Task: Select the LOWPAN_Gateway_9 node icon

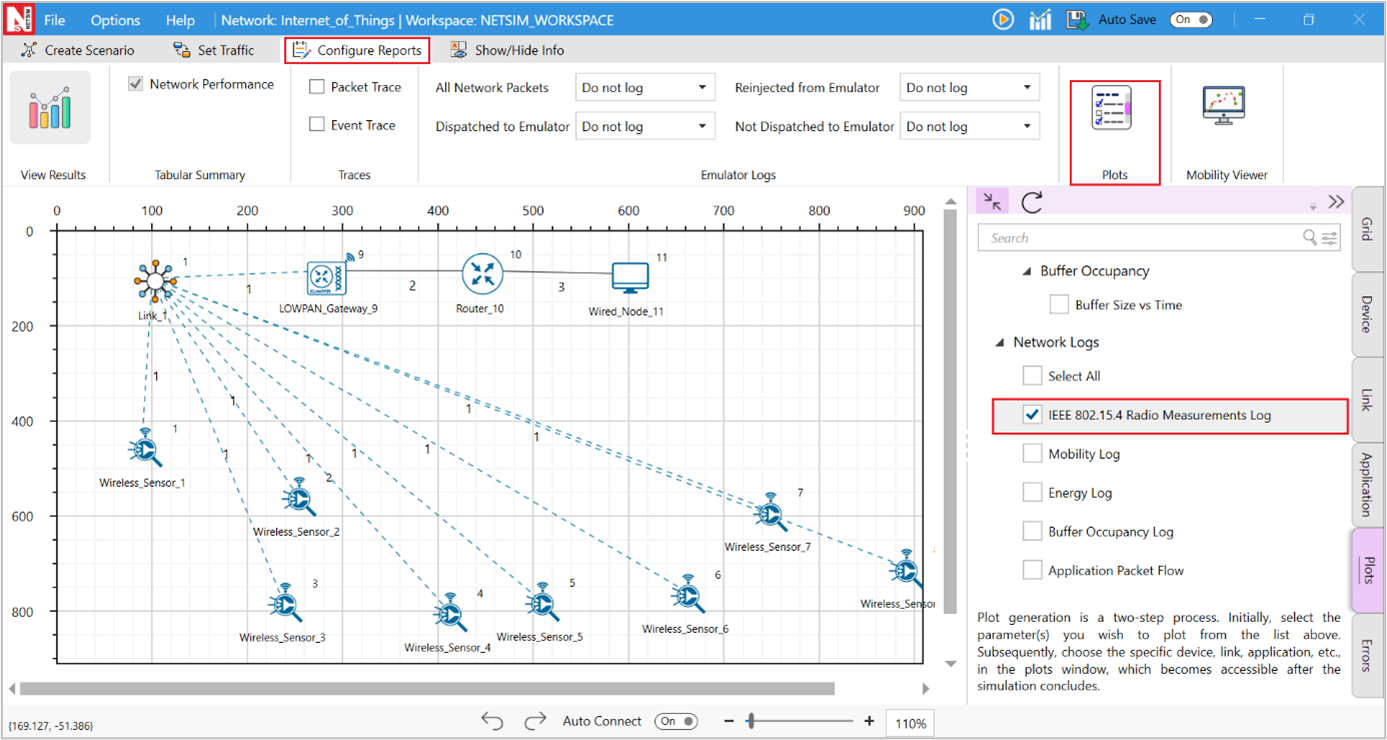Action: 325,277
